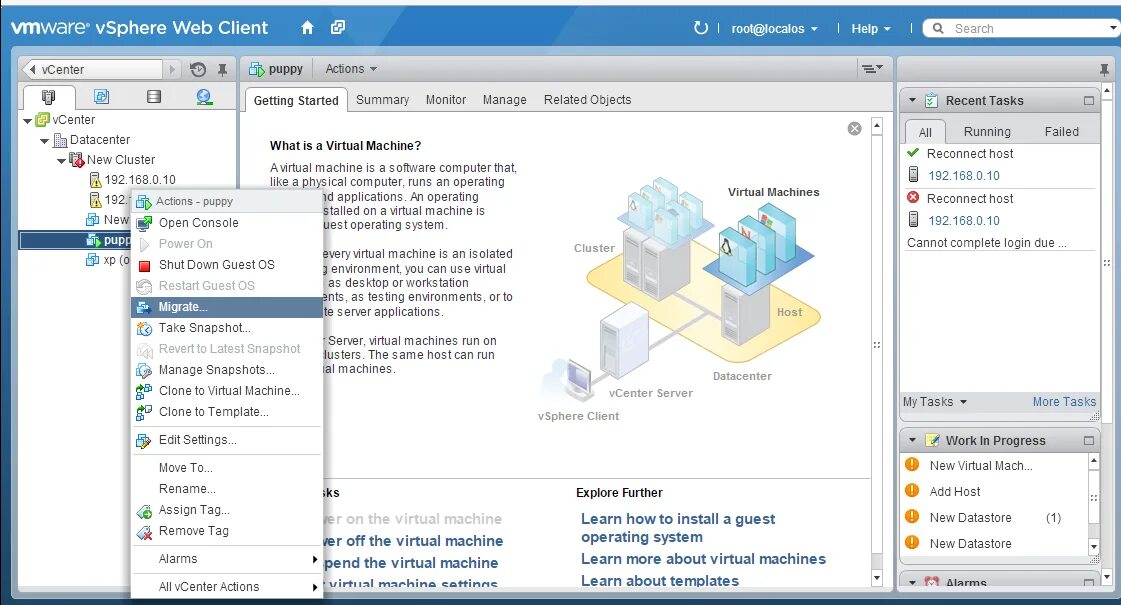
Task: Open the panel view options menu icon
Action: [871, 69]
